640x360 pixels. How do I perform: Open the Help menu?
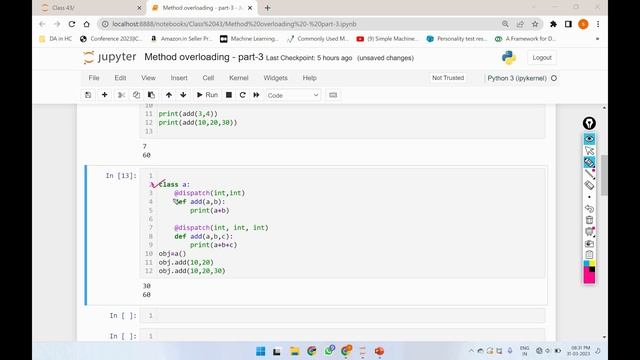coord(309,78)
